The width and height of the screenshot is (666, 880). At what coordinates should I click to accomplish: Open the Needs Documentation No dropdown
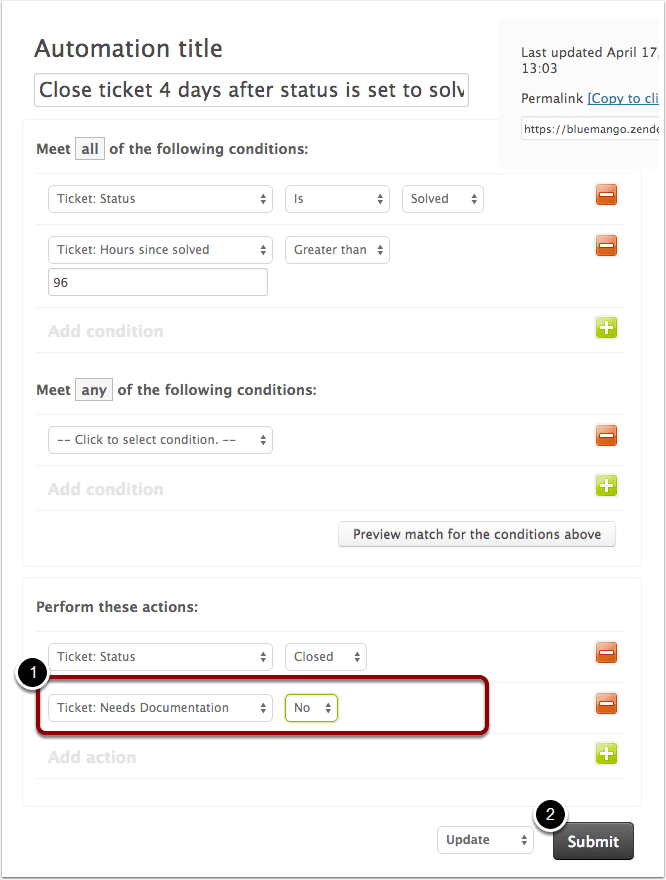(x=311, y=708)
